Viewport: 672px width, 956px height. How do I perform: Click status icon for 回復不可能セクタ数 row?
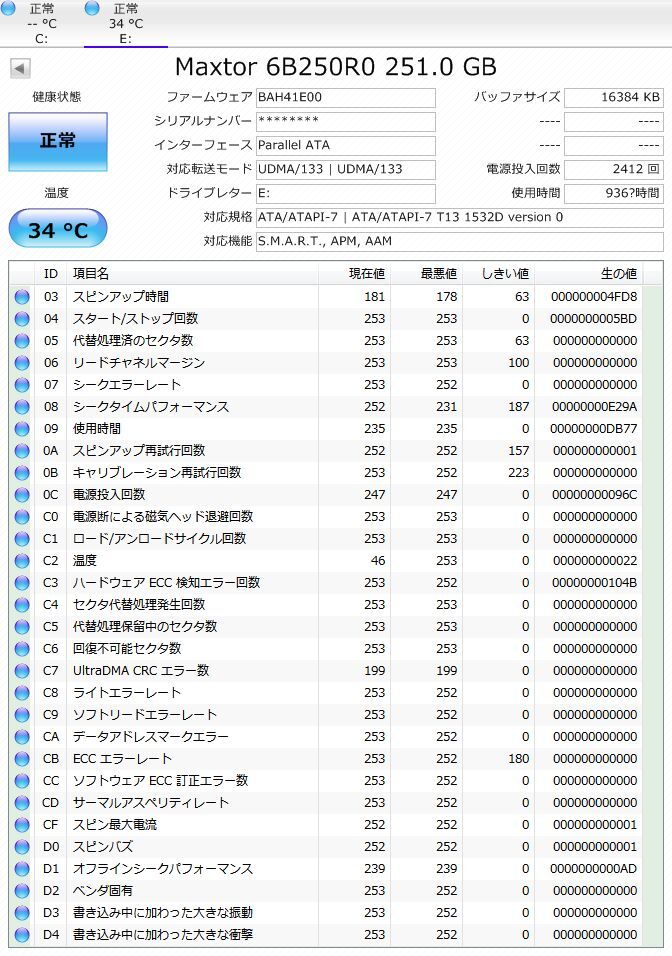click(x=22, y=649)
